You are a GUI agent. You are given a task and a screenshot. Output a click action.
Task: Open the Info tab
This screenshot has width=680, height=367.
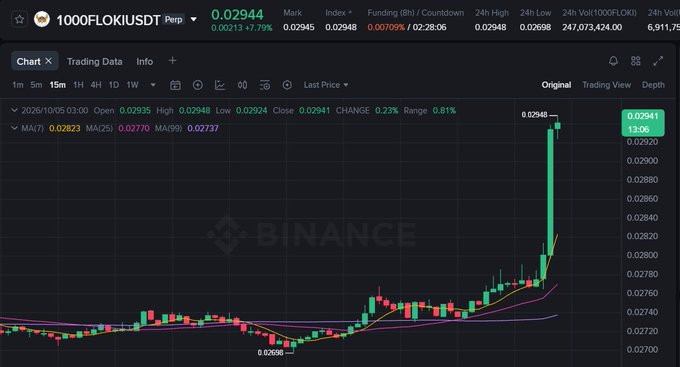(x=144, y=62)
